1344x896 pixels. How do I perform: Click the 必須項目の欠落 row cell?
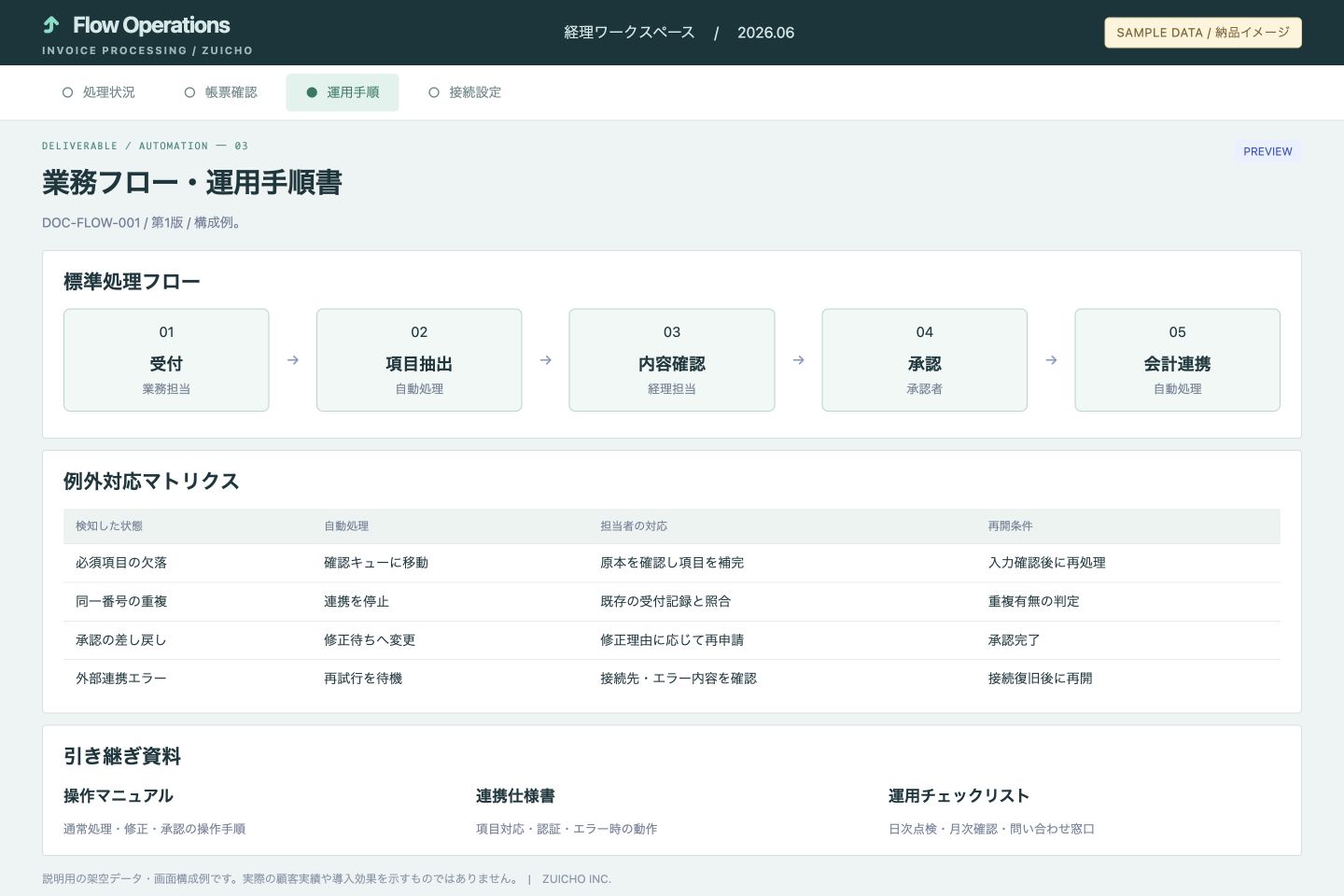tap(121, 563)
